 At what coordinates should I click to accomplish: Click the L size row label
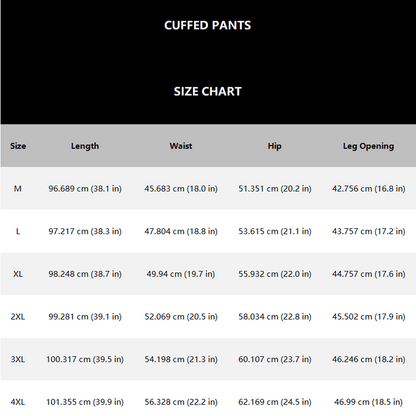tap(18, 231)
